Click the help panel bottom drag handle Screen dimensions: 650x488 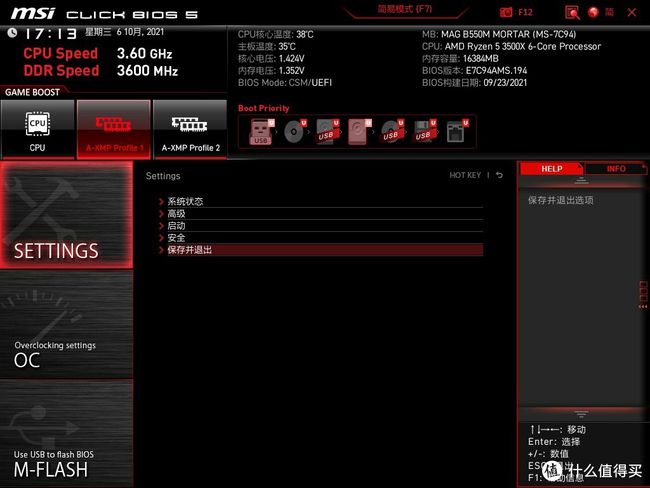pos(581,414)
